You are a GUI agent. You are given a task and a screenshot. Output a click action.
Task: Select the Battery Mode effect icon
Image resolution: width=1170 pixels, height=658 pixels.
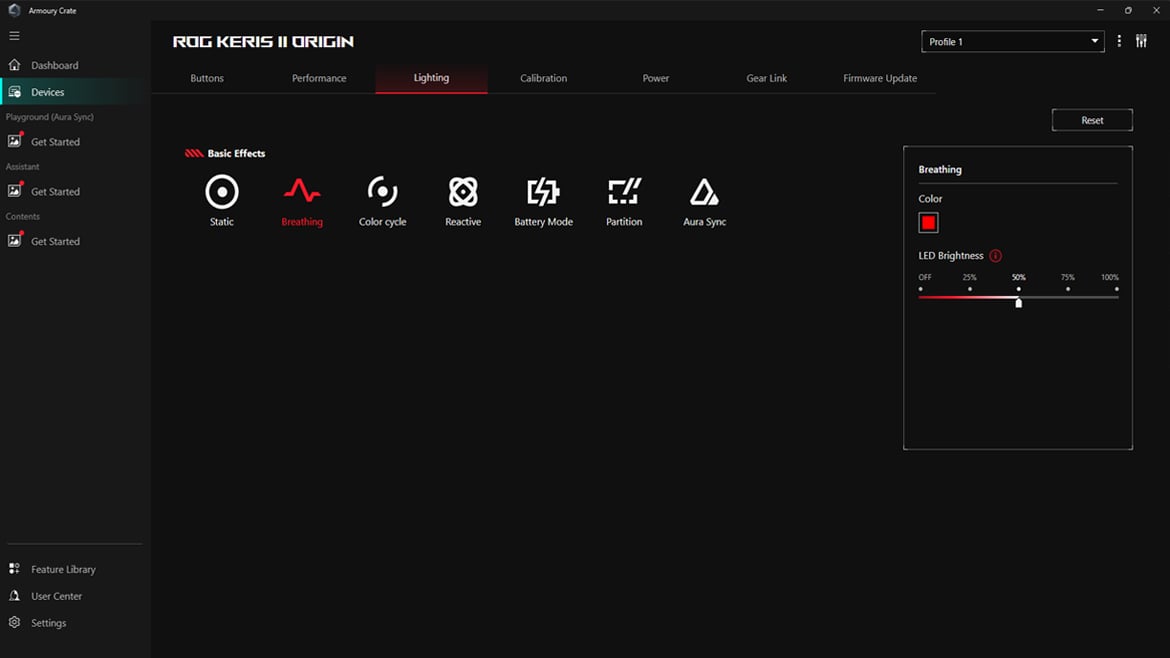[543, 192]
